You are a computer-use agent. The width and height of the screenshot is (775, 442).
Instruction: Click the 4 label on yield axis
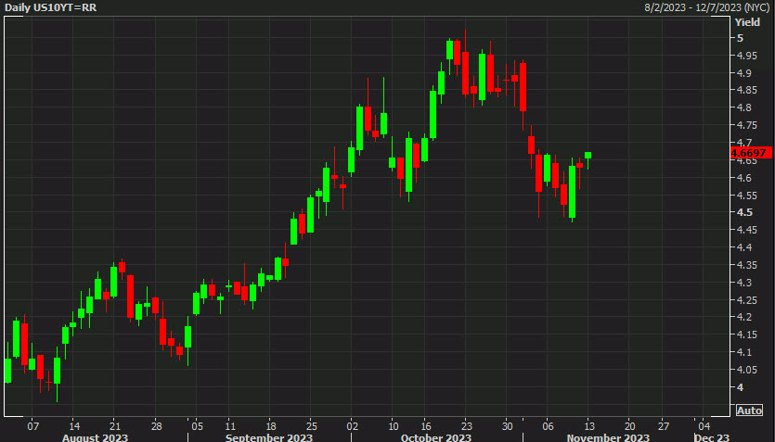(740, 387)
